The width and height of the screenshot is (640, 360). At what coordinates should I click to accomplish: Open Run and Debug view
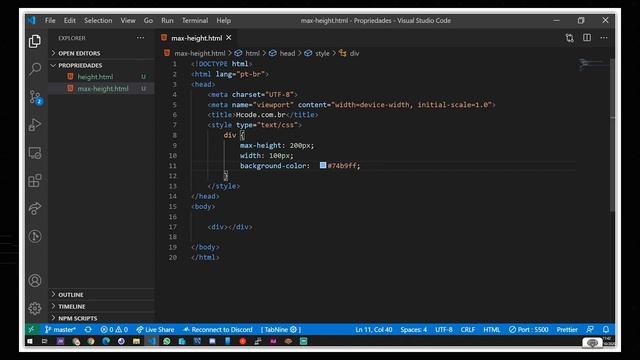(x=35, y=124)
